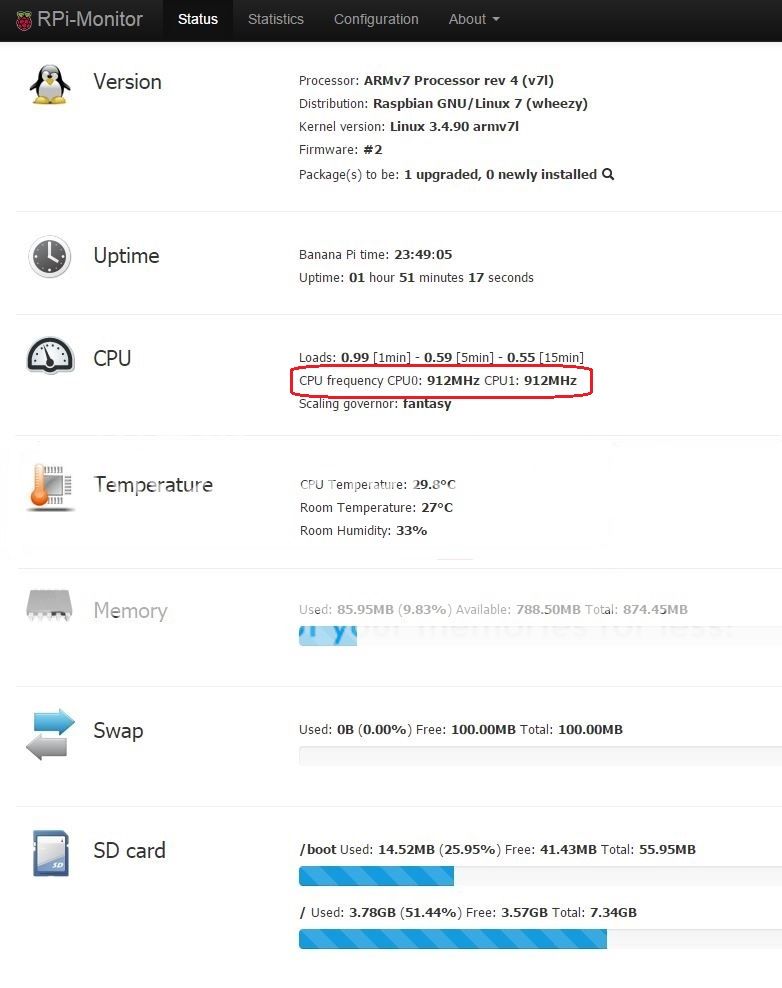782x988 pixels.
Task: Click the circled CPU frequency line
Action: [x=438, y=381]
